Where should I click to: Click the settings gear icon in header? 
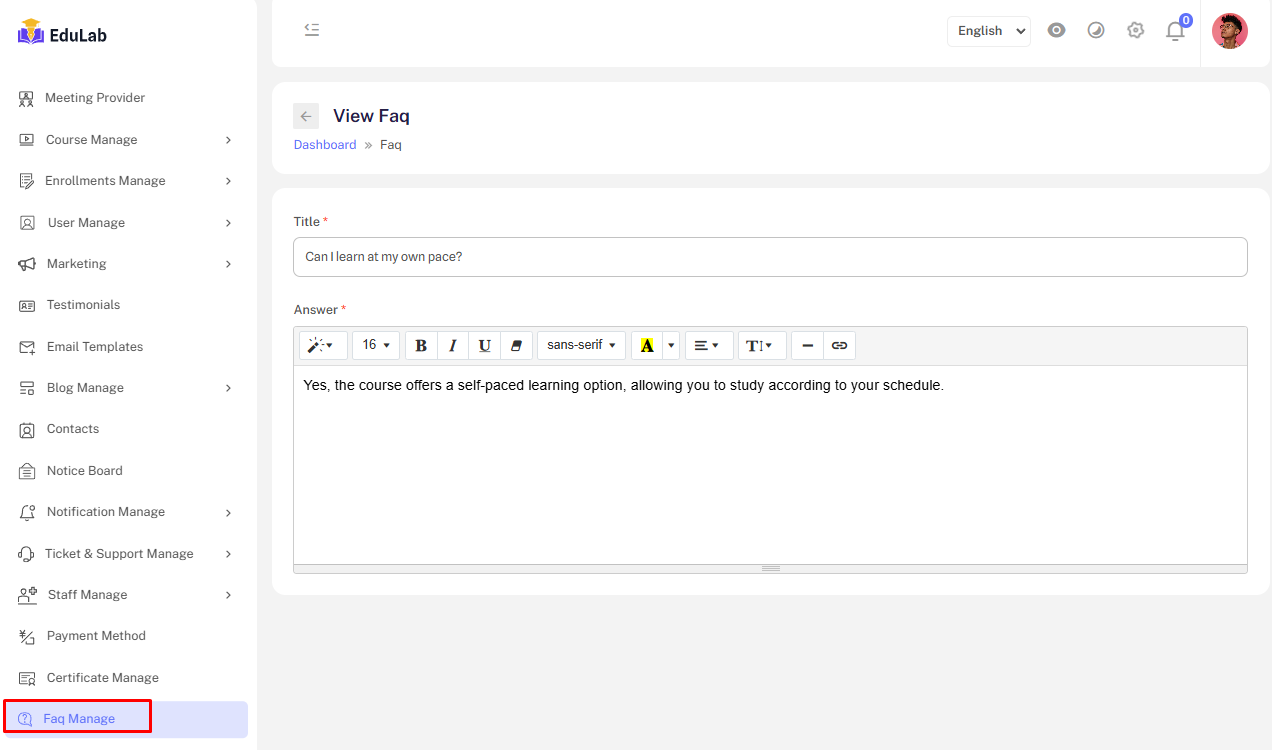[x=1135, y=31]
